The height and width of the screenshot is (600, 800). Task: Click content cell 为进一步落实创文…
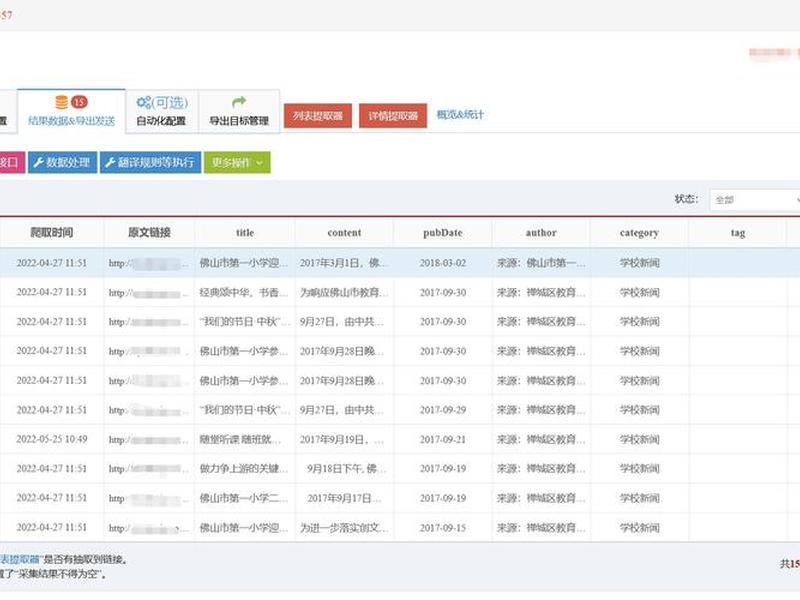pos(344,528)
